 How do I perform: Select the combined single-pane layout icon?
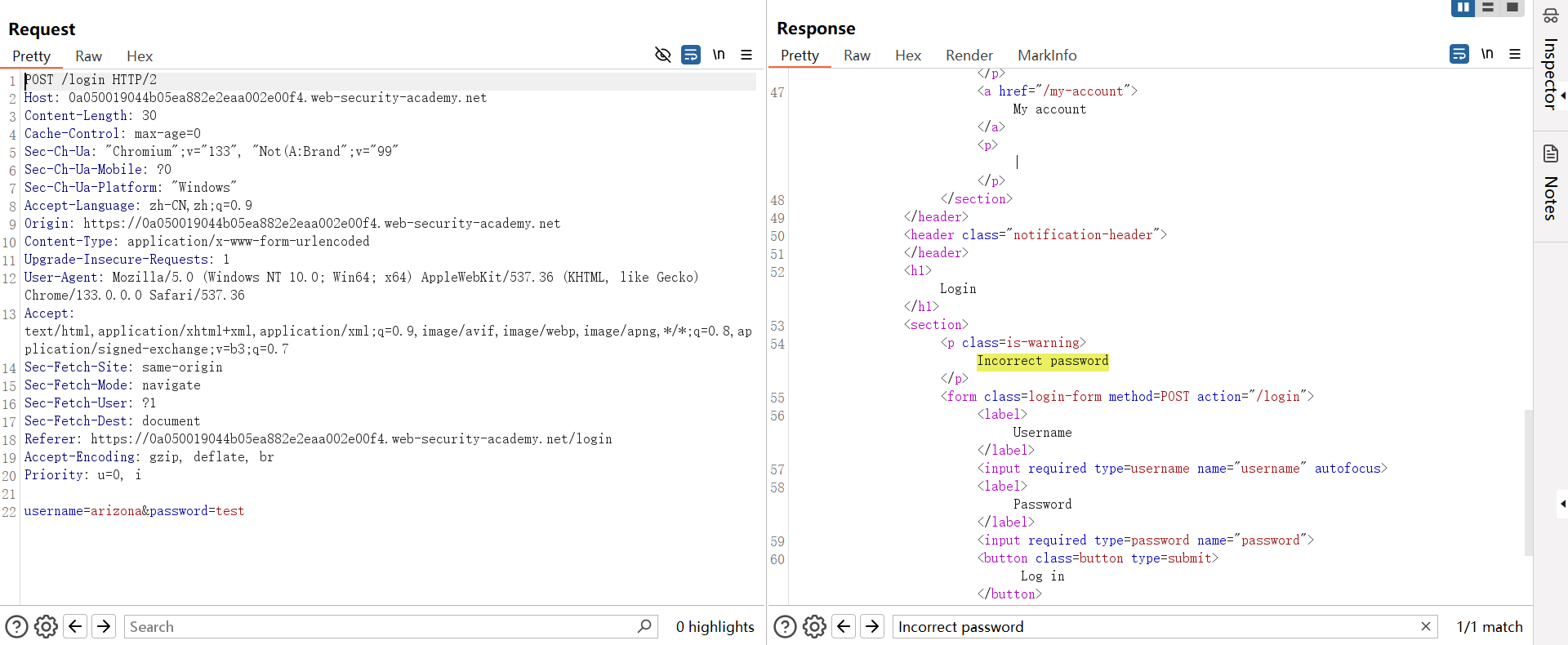click(1512, 7)
